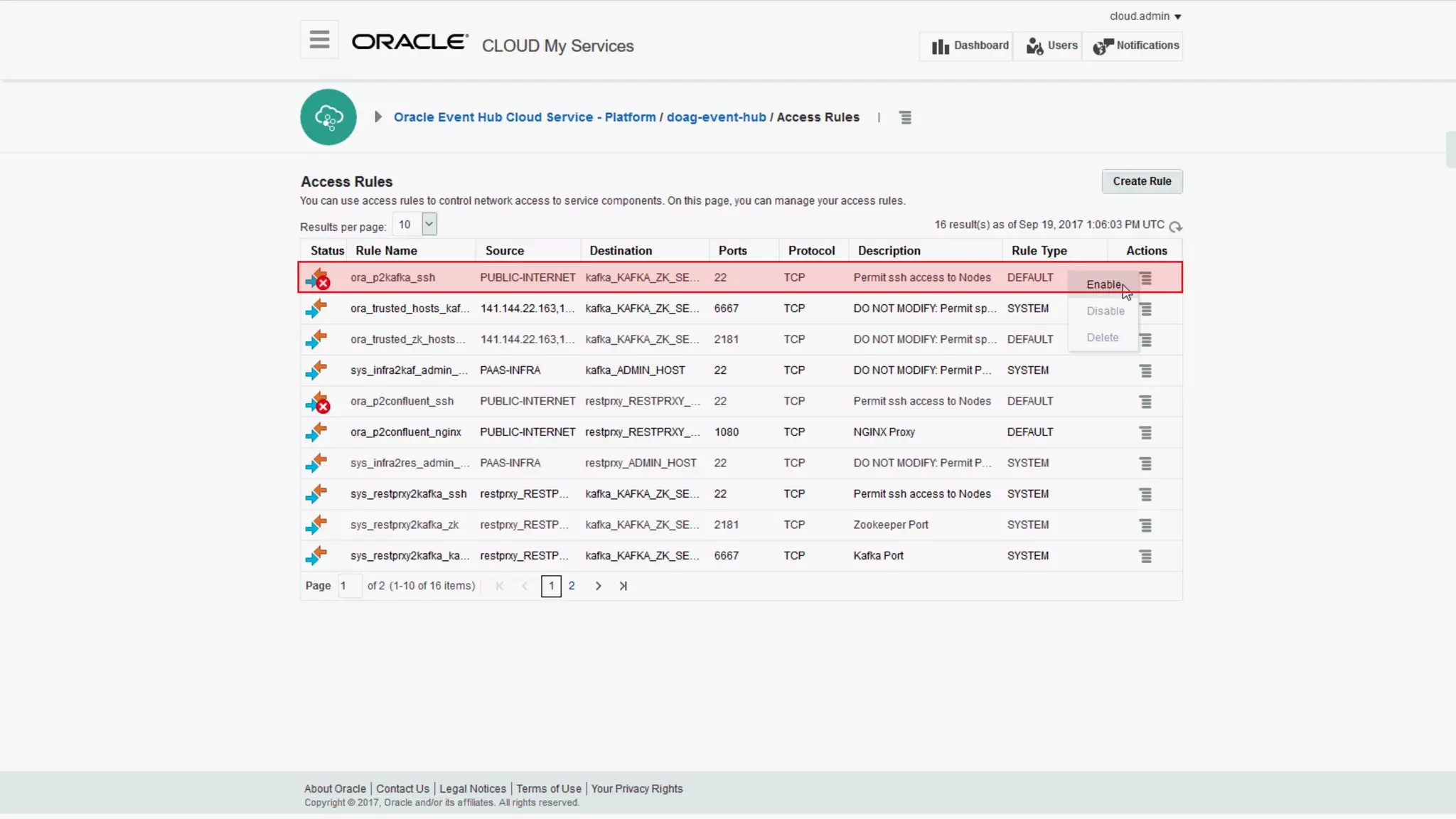The image size is (1456, 819).
Task: Click status icon of ora_p2confluent_nginx
Action: pyautogui.click(x=316, y=432)
